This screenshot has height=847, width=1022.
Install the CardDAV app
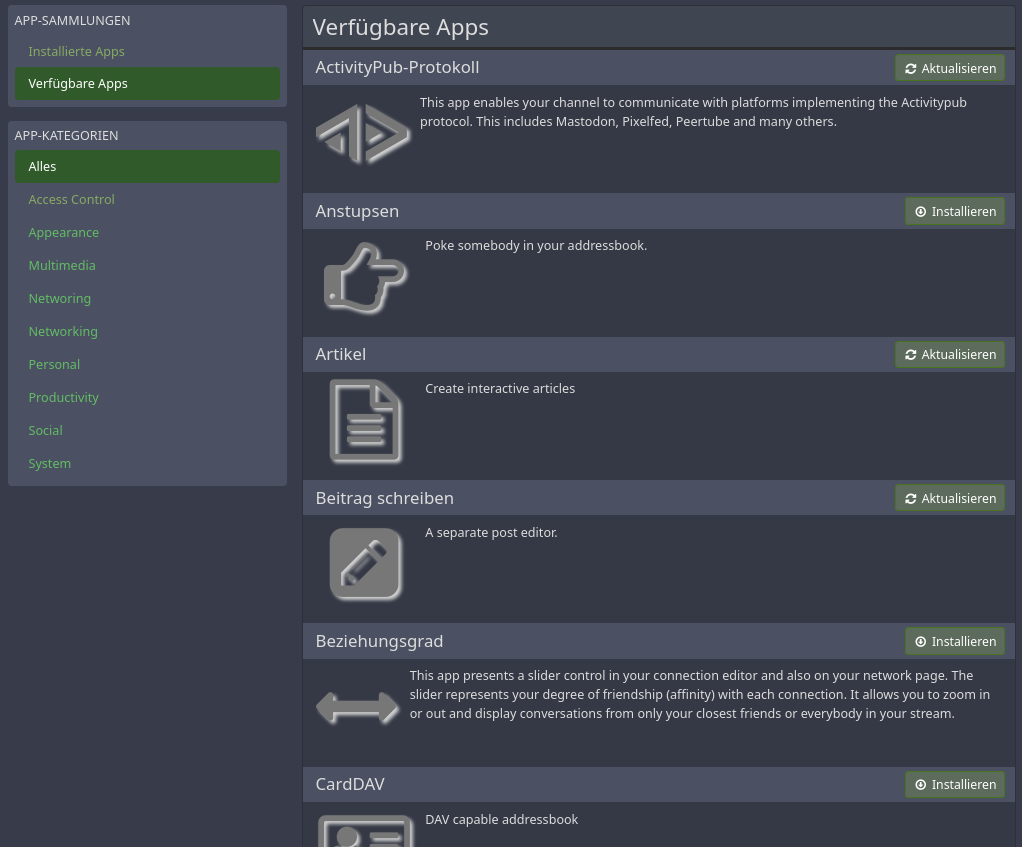coord(955,784)
